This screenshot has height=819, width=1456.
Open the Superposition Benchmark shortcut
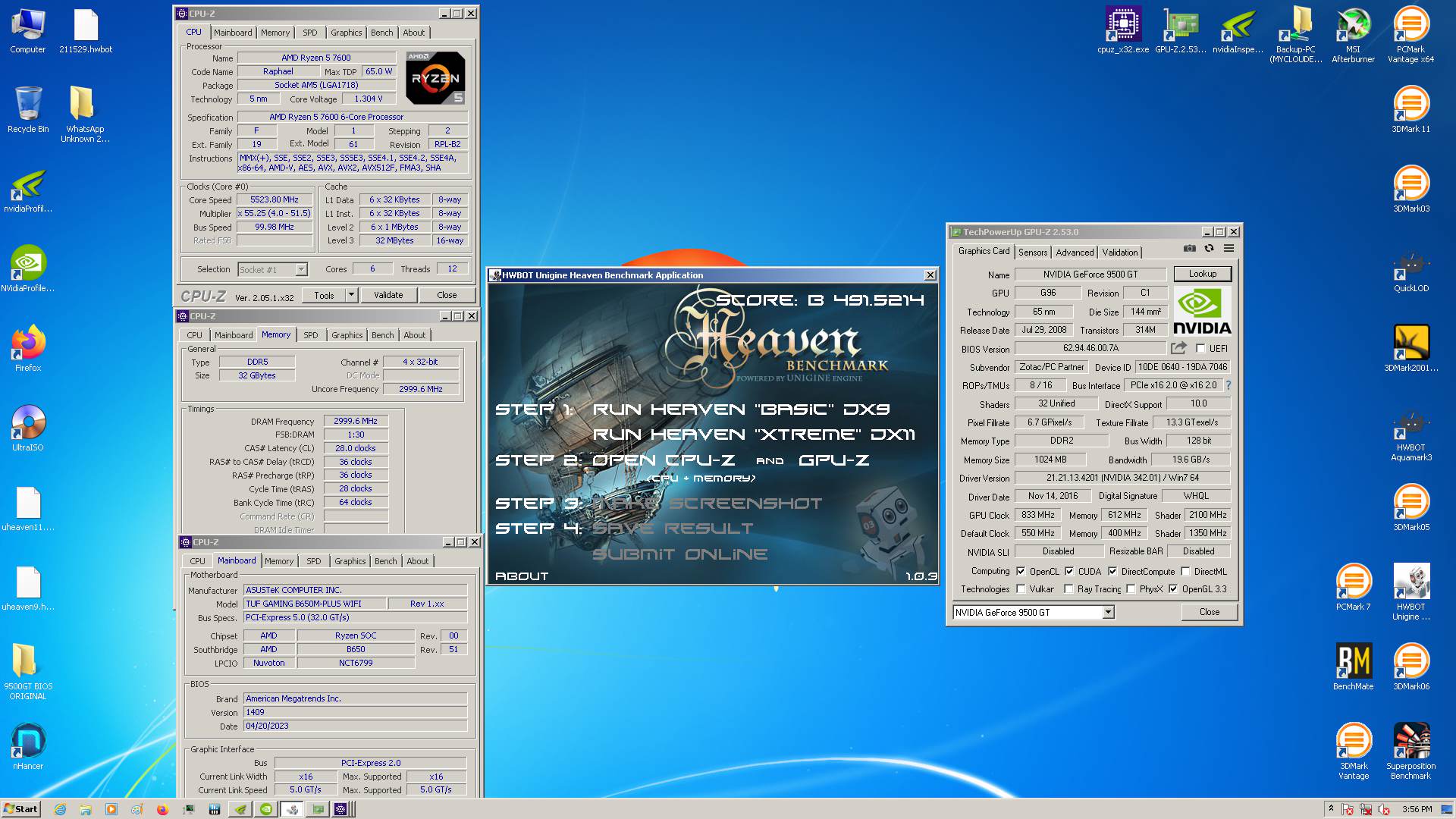[1410, 752]
